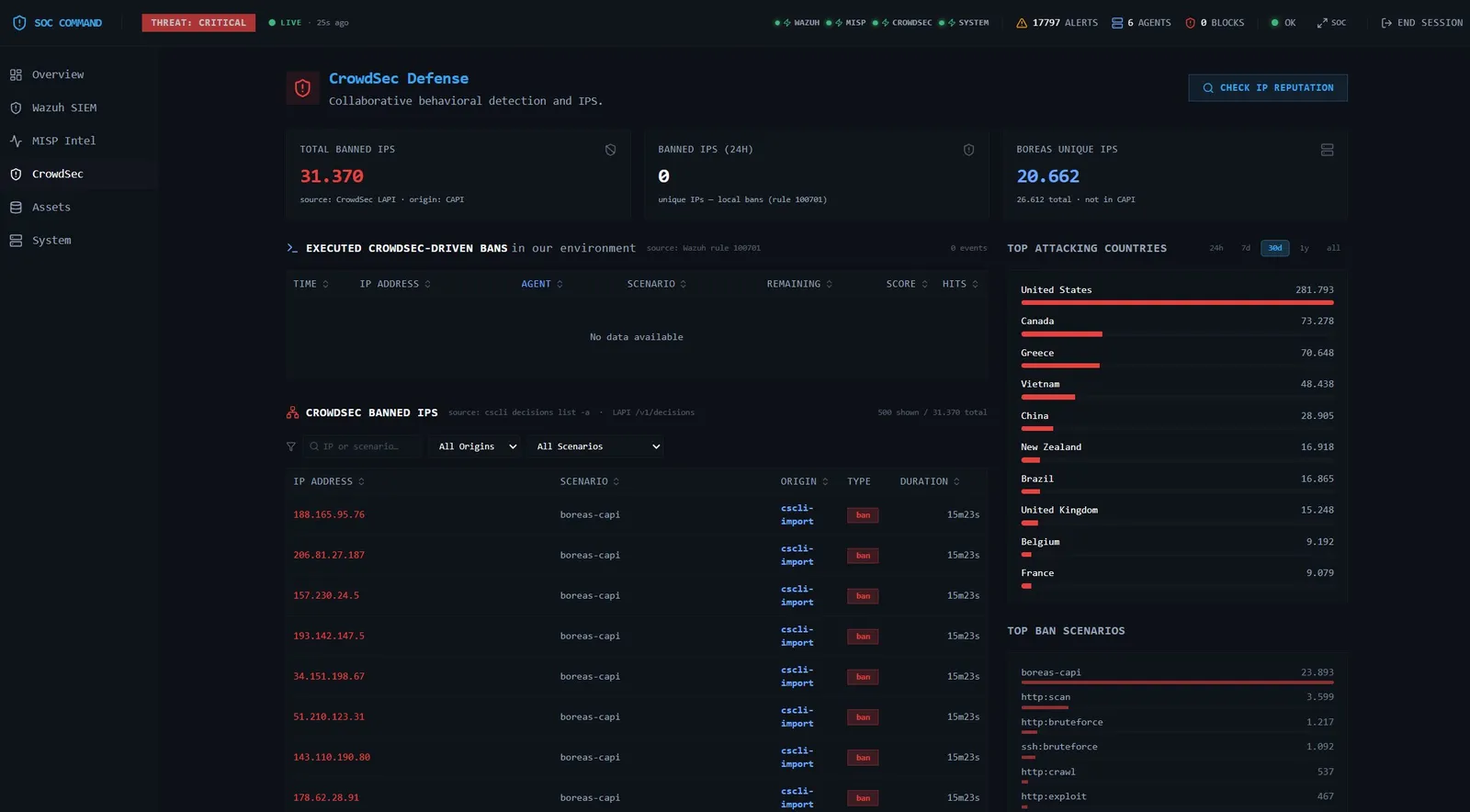Click the SOC Command shield logo
The image size is (1470, 812).
(x=19, y=23)
